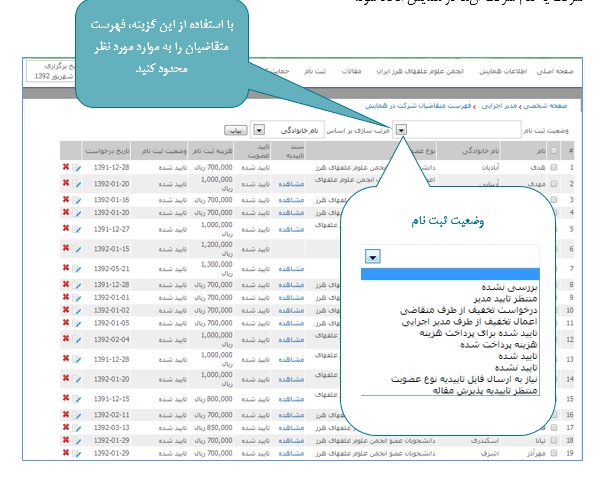Edit the first row dated 1391-12-28
This screenshot has height=482, width=604.
(76, 168)
